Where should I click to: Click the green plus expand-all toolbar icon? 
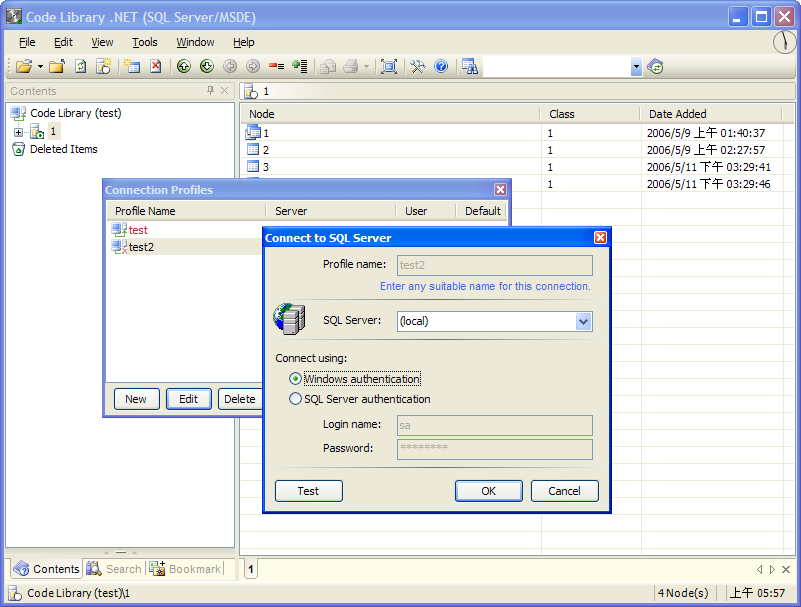(299, 66)
